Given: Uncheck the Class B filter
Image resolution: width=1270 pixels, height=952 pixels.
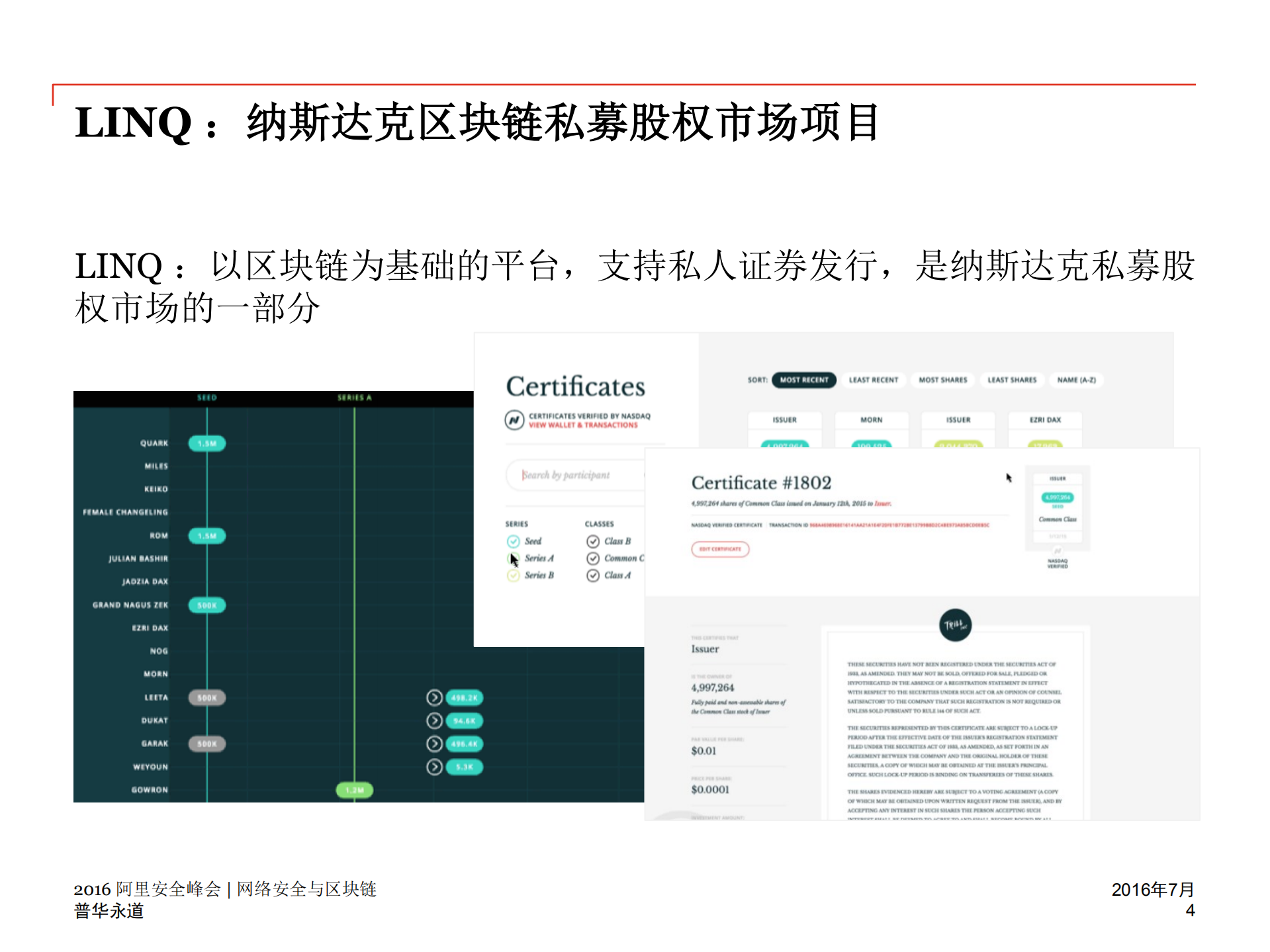Looking at the screenshot, I should pos(594,541).
